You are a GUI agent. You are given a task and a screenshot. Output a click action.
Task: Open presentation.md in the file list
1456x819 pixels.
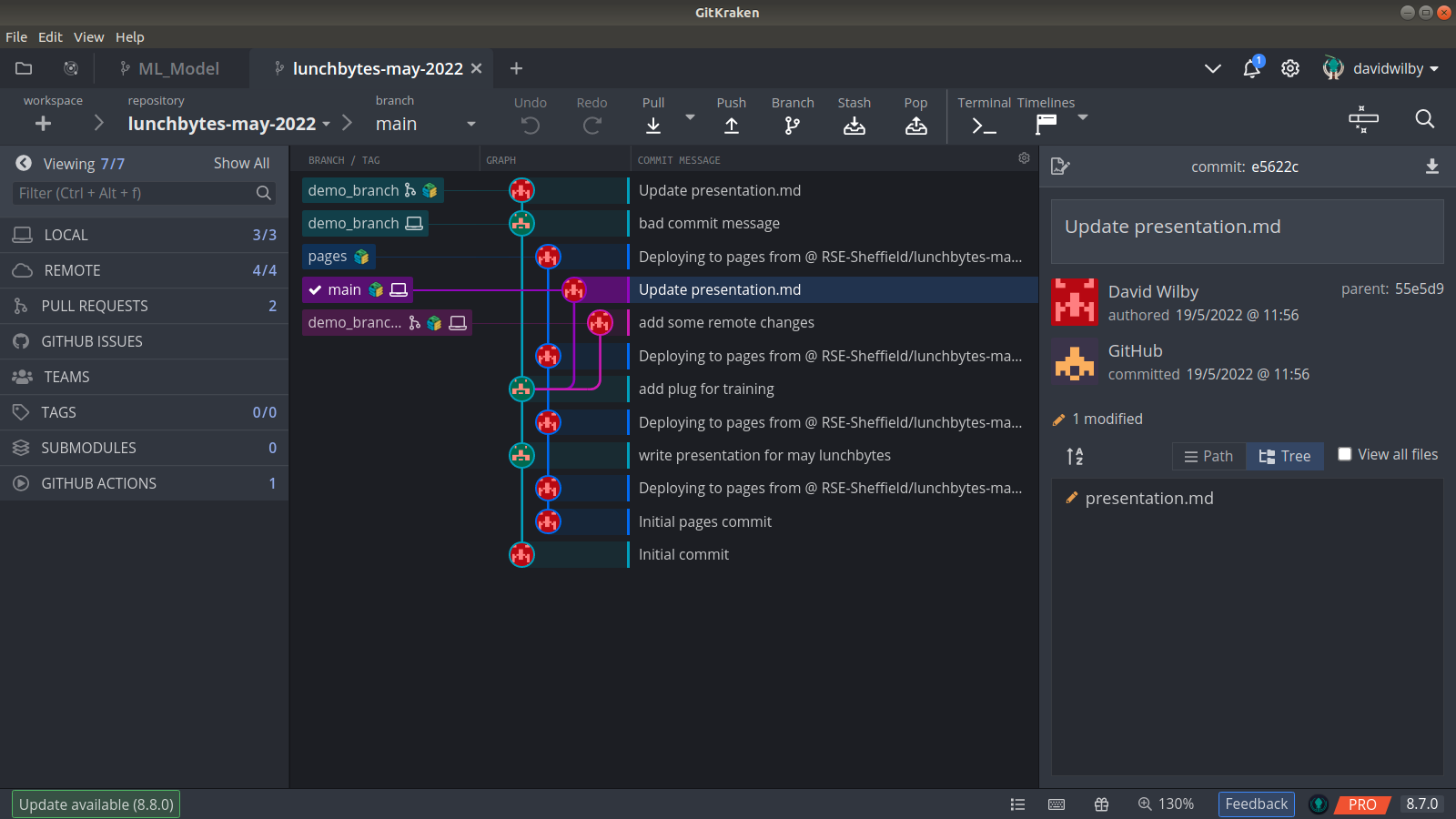pos(1149,498)
